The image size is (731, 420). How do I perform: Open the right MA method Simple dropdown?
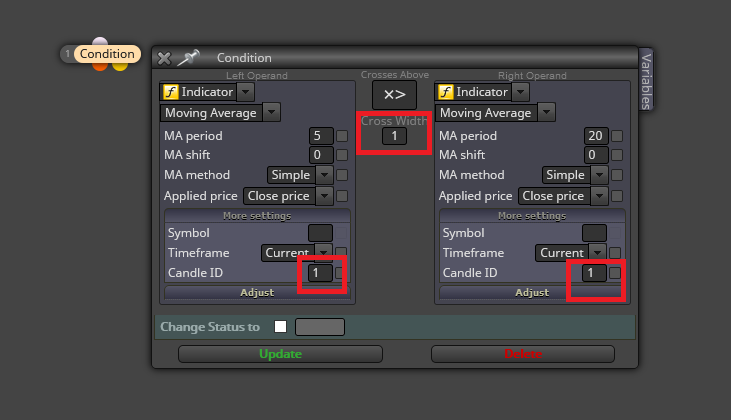coord(575,175)
